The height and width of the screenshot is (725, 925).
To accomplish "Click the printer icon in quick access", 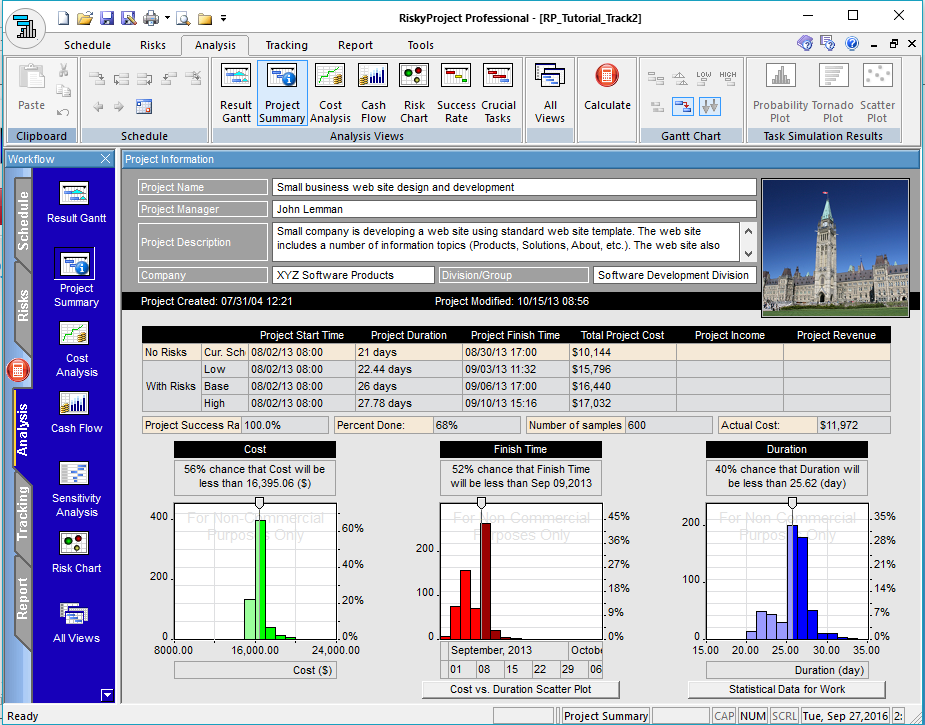I will tap(151, 18).
